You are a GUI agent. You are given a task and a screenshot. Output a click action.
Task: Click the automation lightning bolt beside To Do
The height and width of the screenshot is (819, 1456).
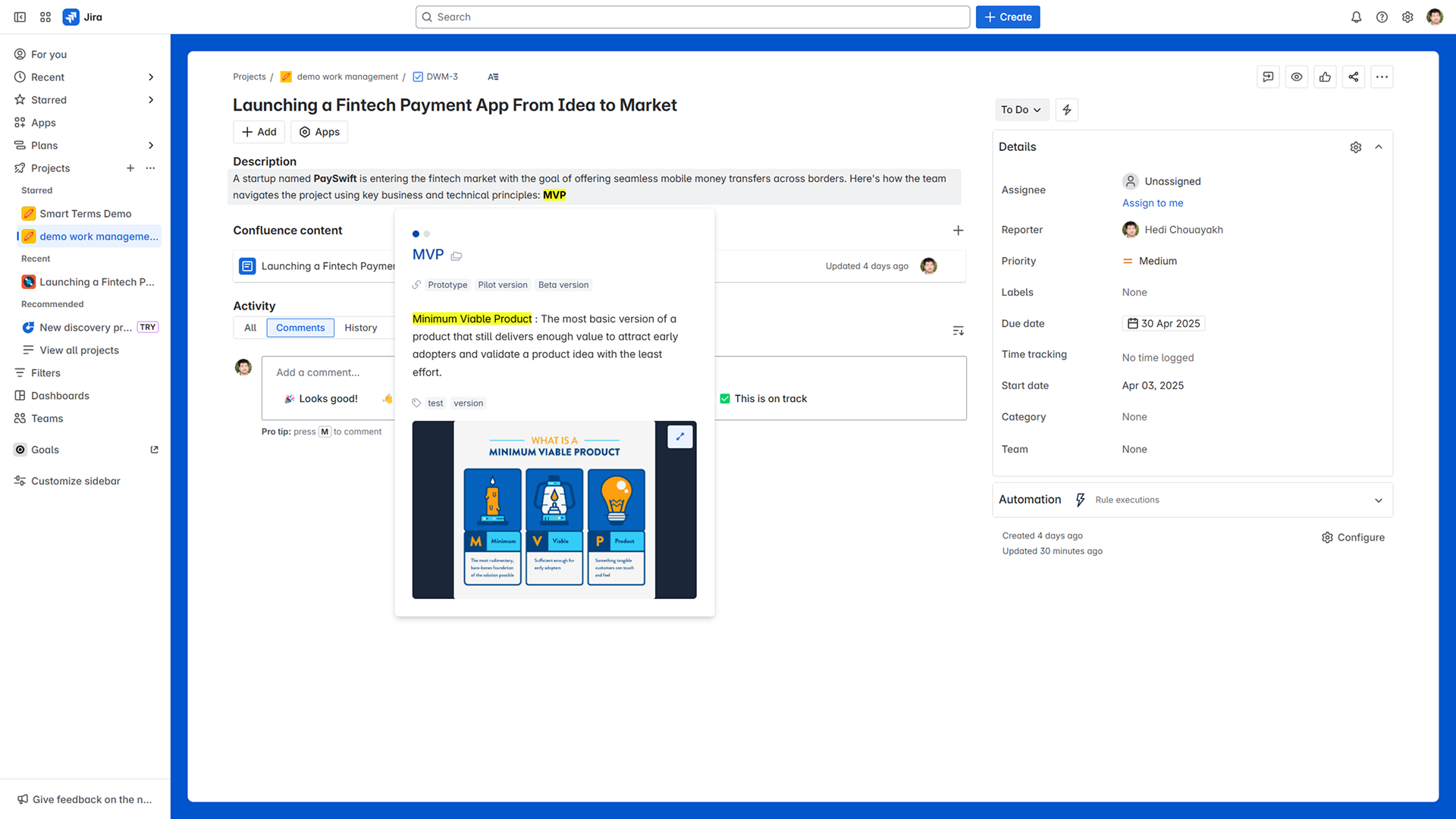[x=1067, y=110]
